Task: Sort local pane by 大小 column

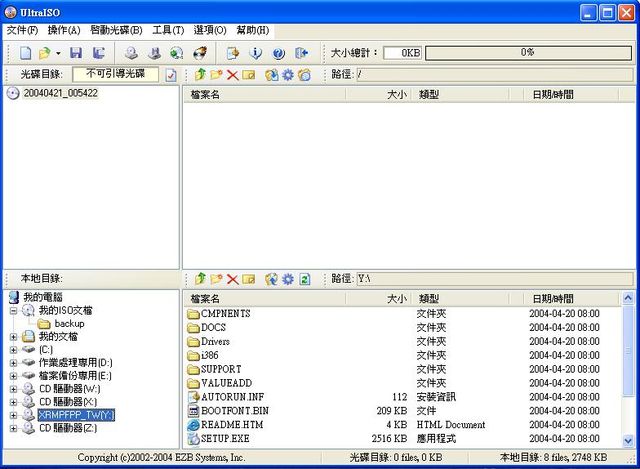Action: click(379, 299)
